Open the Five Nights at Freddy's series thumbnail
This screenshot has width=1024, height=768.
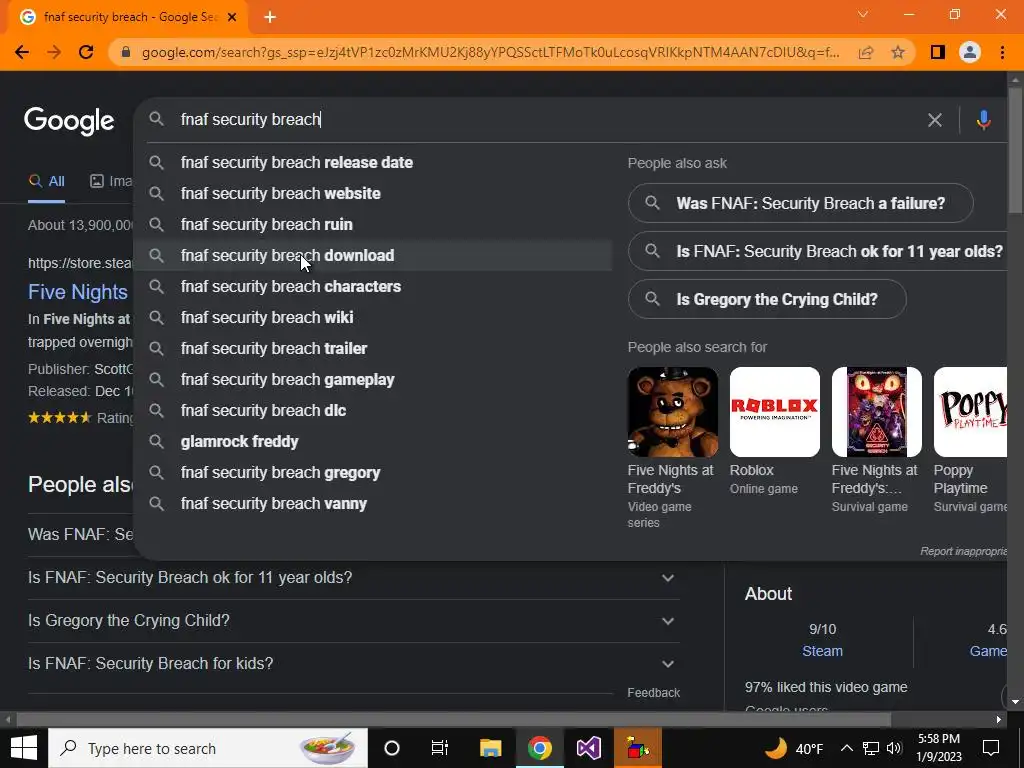pos(673,412)
